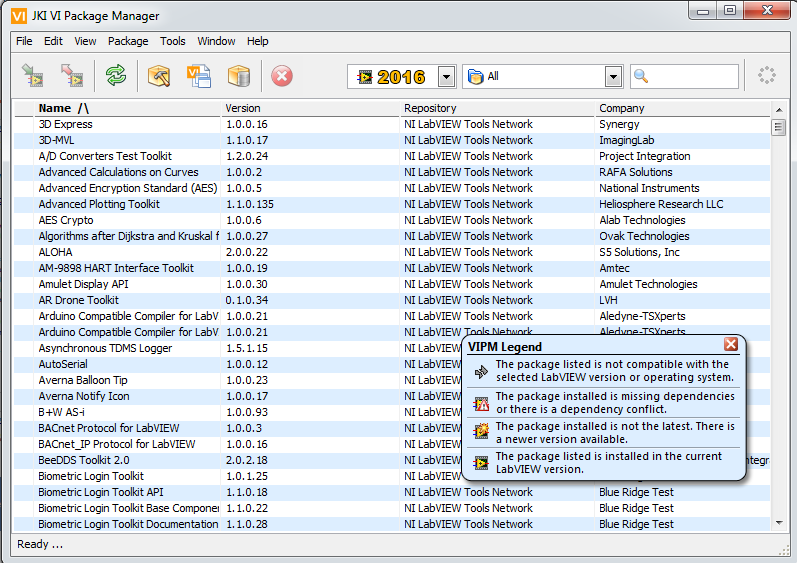
Task: Select A/D Converters Test Toolkit
Action: point(391,157)
